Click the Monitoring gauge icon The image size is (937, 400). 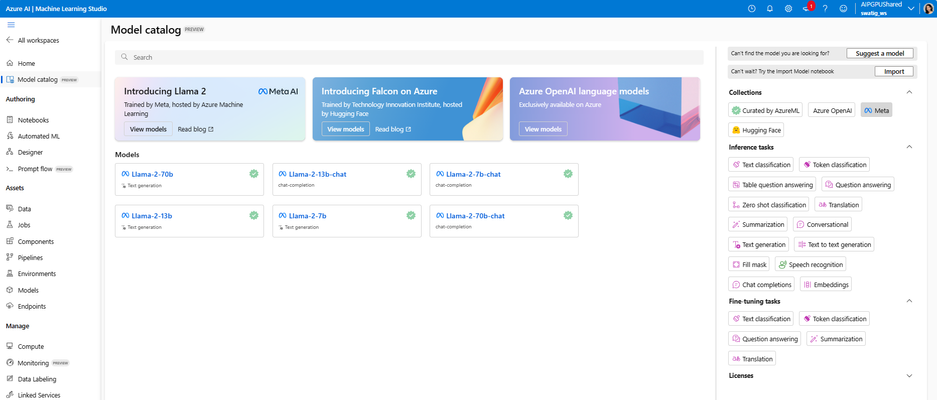point(10,362)
